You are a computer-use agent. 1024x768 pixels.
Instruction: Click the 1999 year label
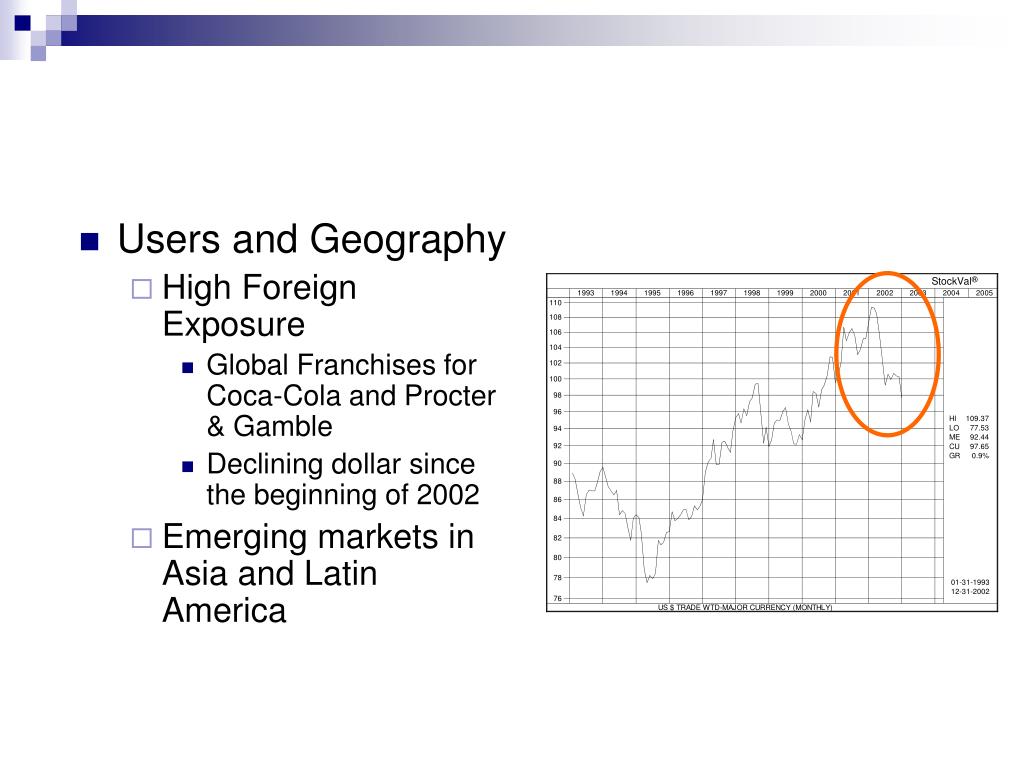[785, 293]
